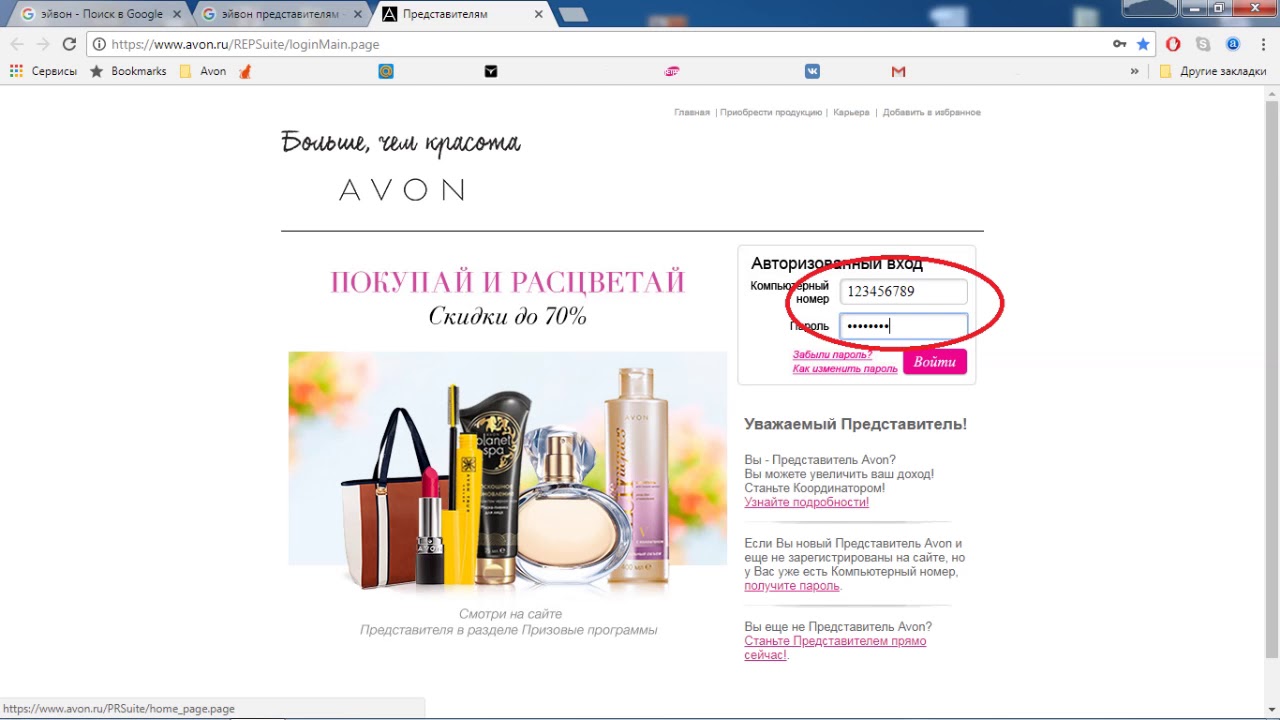Click the vertical page scrollbar

click(x=1271, y=380)
